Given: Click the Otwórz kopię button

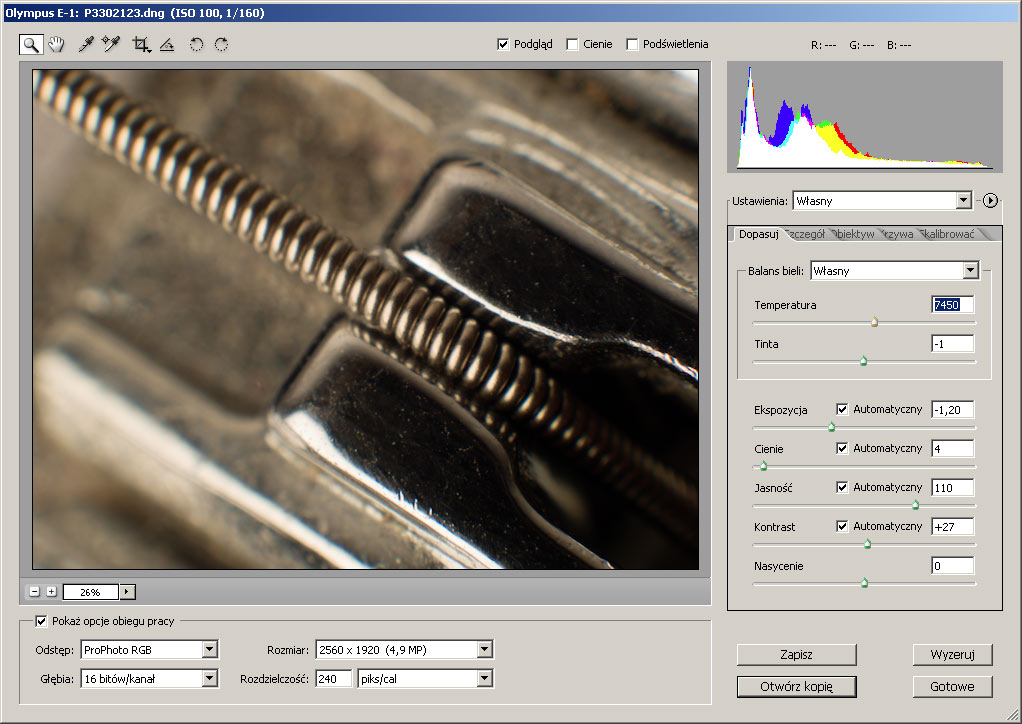Looking at the screenshot, I should pos(796,687).
